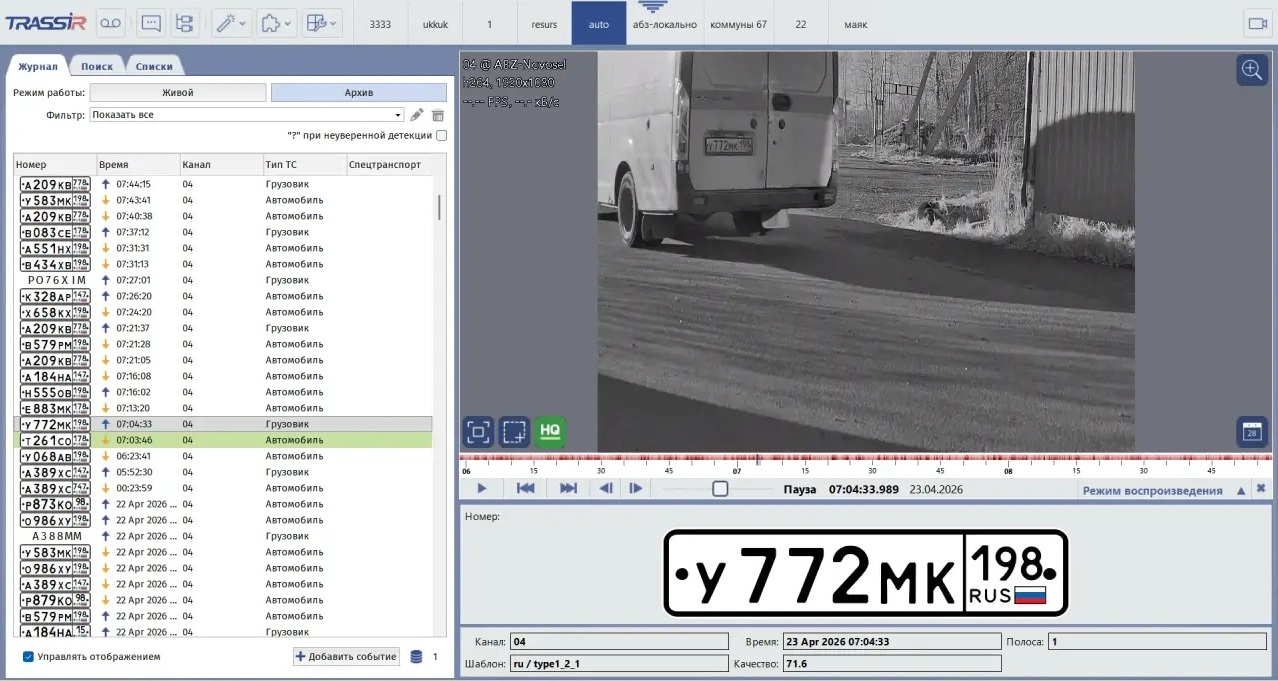
Task: Click the fullscreen frame icon on video
Action: [x=478, y=431]
